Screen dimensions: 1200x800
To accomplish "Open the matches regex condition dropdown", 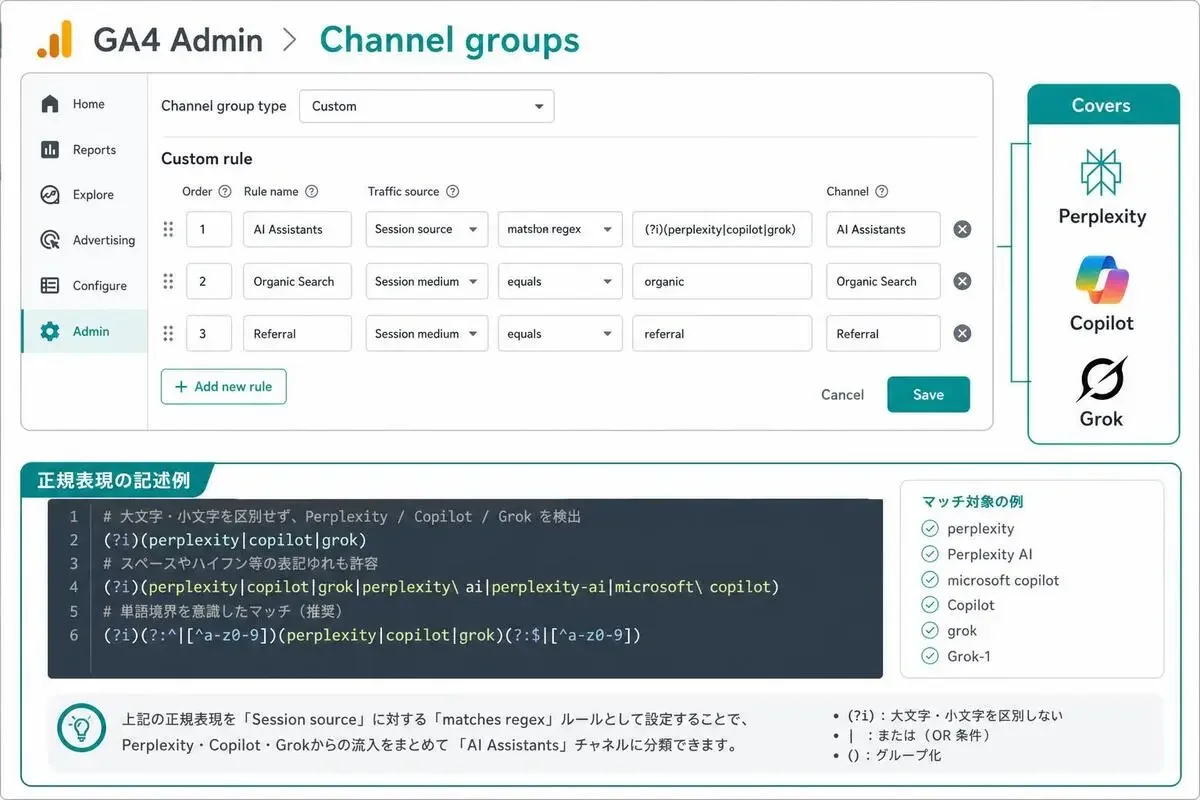I will 560,229.
